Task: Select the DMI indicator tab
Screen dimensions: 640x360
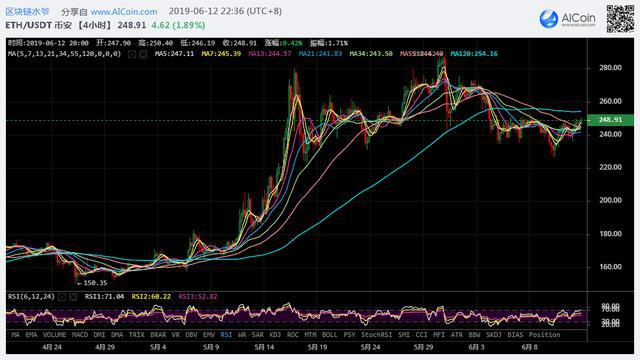Action: 99,335
